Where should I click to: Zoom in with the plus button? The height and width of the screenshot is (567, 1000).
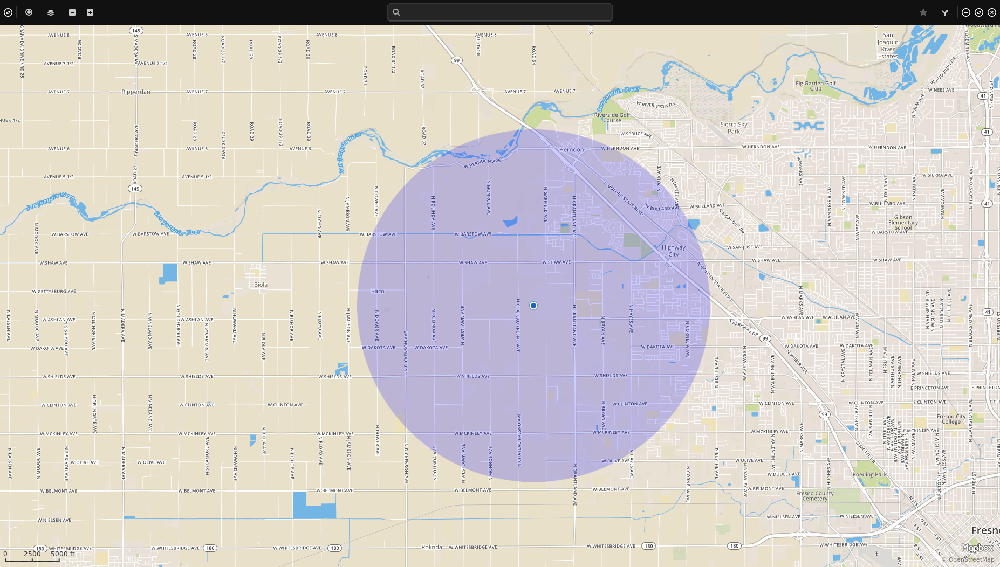click(x=90, y=12)
